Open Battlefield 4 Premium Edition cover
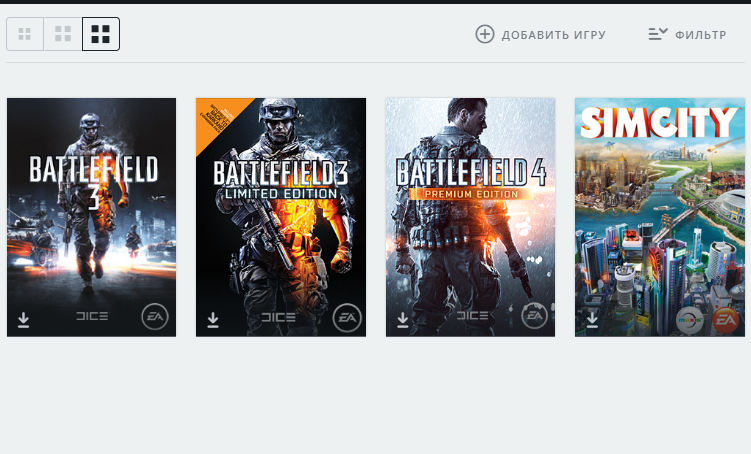This screenshot has height=454, width=751. click(470, 217)
